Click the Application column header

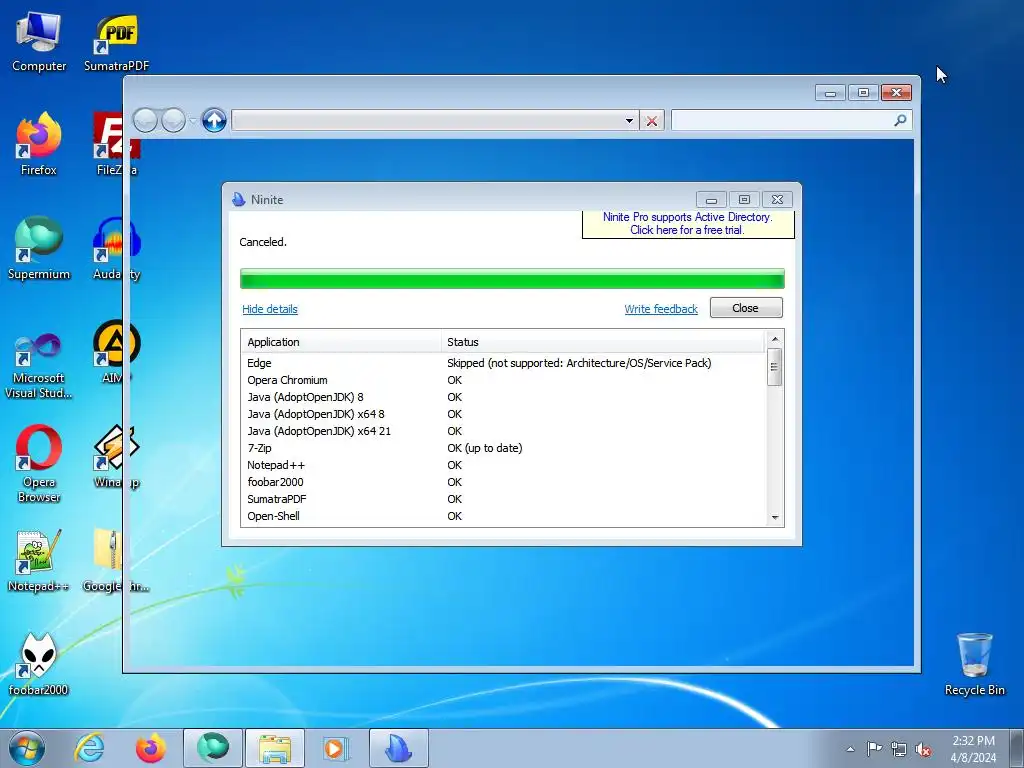341,342
